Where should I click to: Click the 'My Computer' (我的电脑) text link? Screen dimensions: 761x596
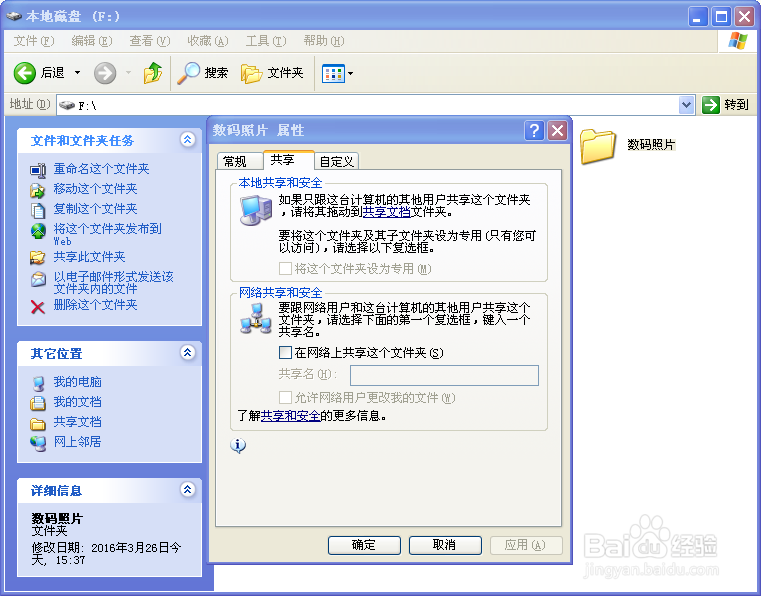point(77,382)
